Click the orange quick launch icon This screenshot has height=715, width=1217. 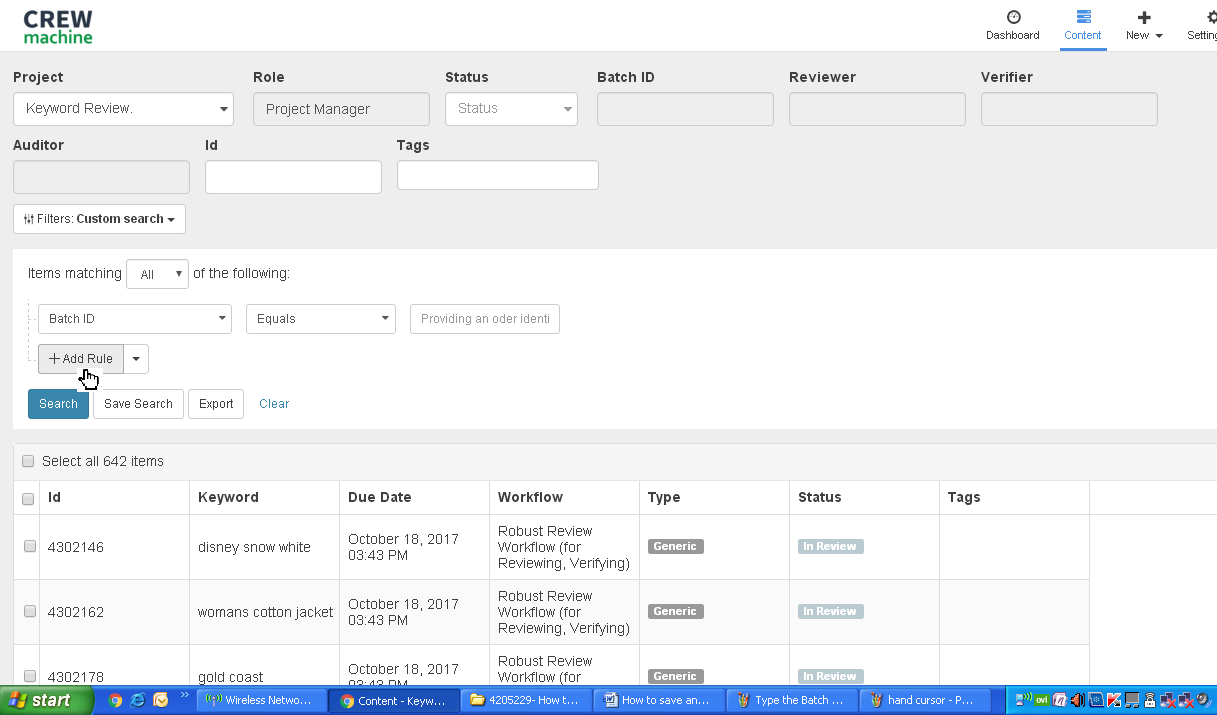161,700
